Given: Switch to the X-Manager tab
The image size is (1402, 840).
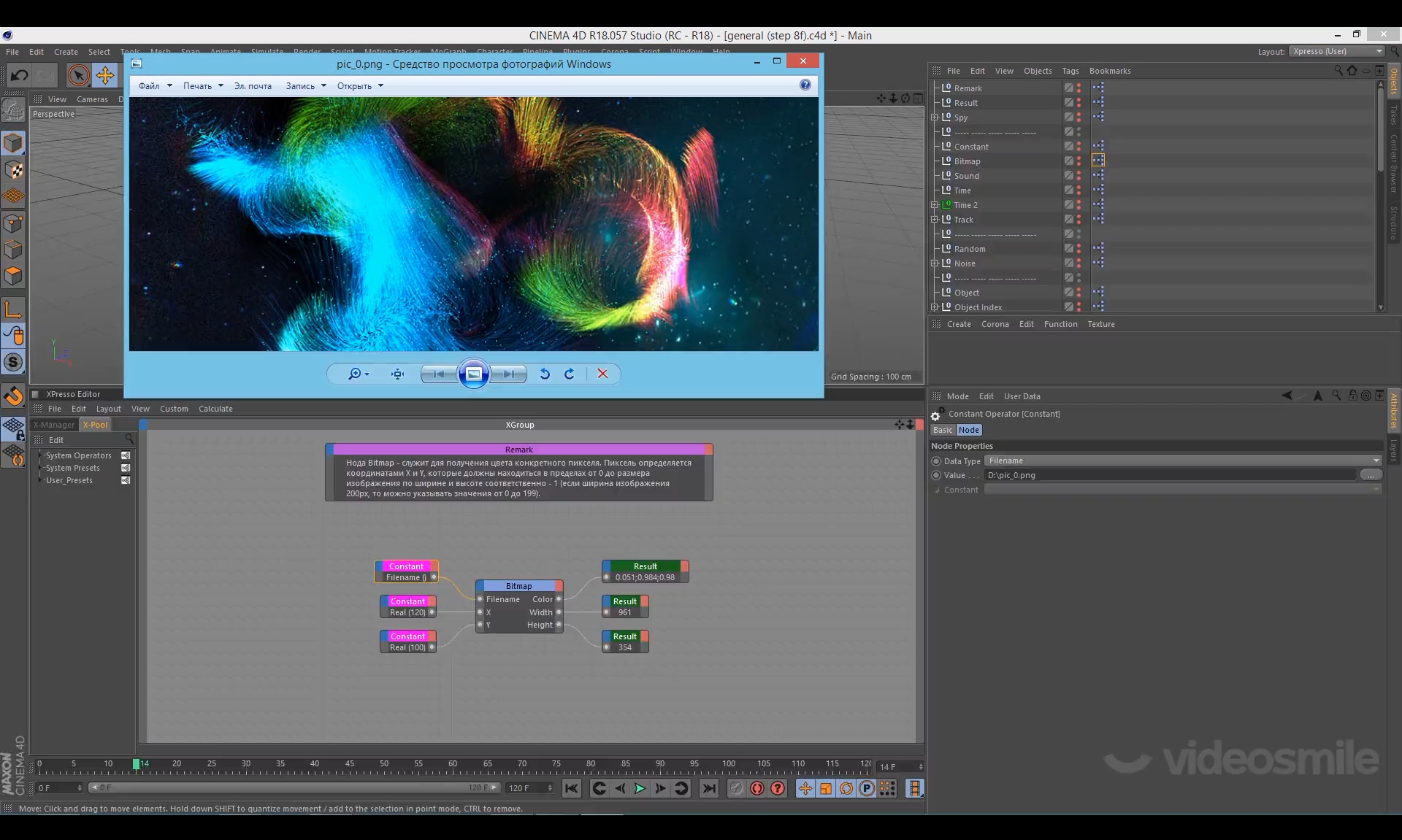Looking at the screenshot, I should coord(54,425).
